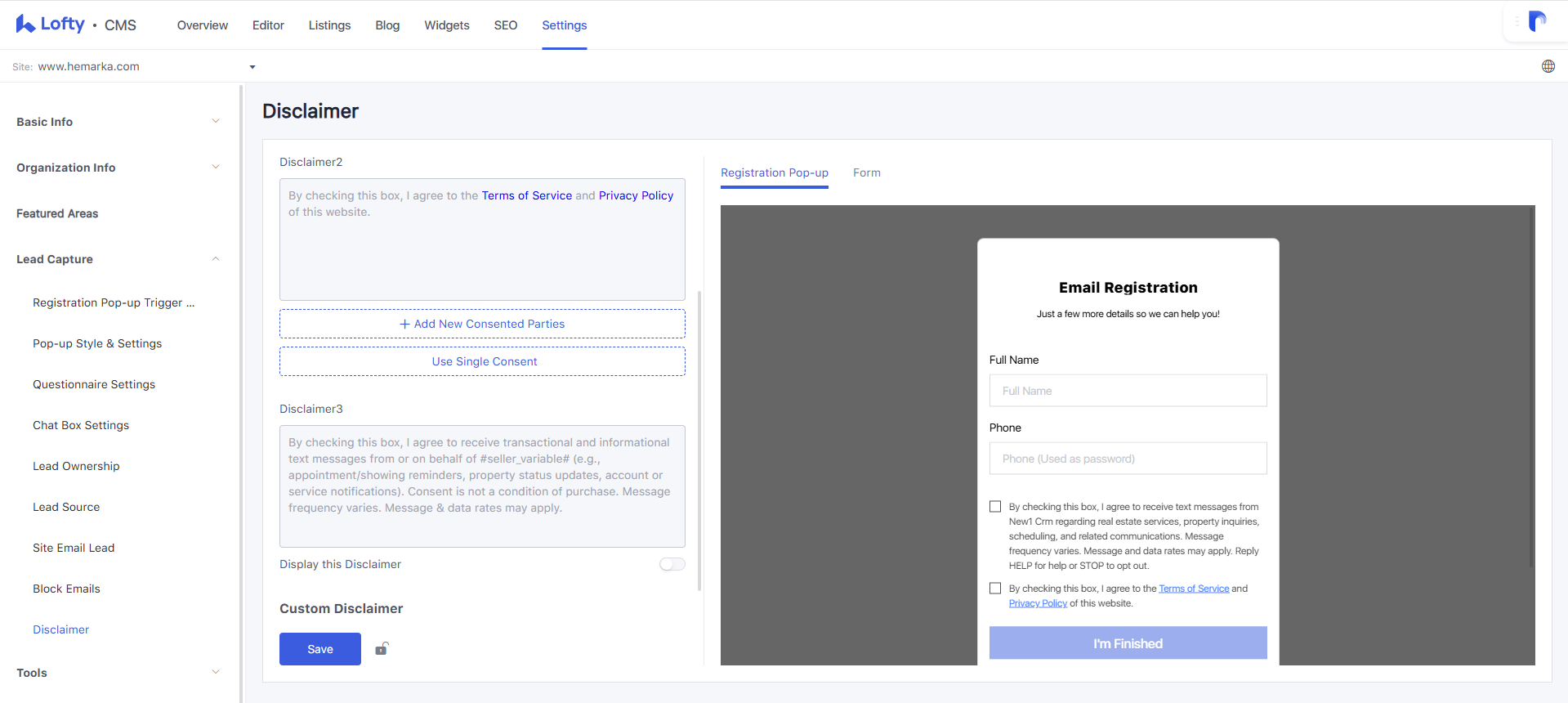Screen dimensions: 1568x703
Task: Check the text messages consent checkbox
Action: click(995, 507)
